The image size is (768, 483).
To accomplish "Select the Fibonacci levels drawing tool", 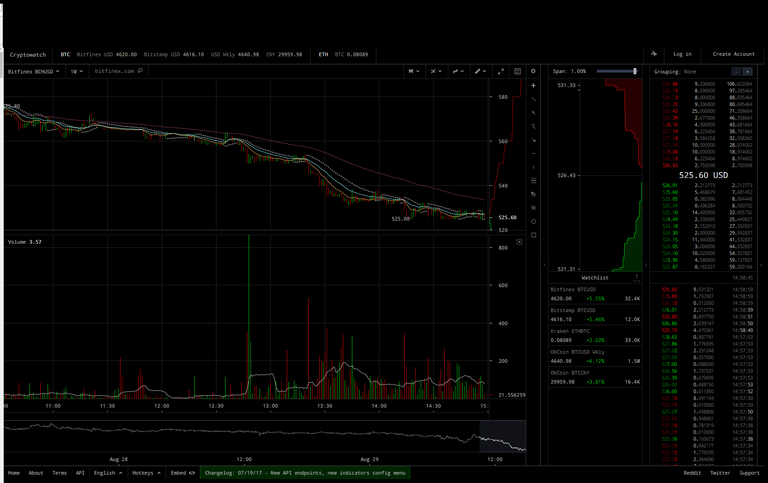I will pyautogui.click(x=533, y=181).
